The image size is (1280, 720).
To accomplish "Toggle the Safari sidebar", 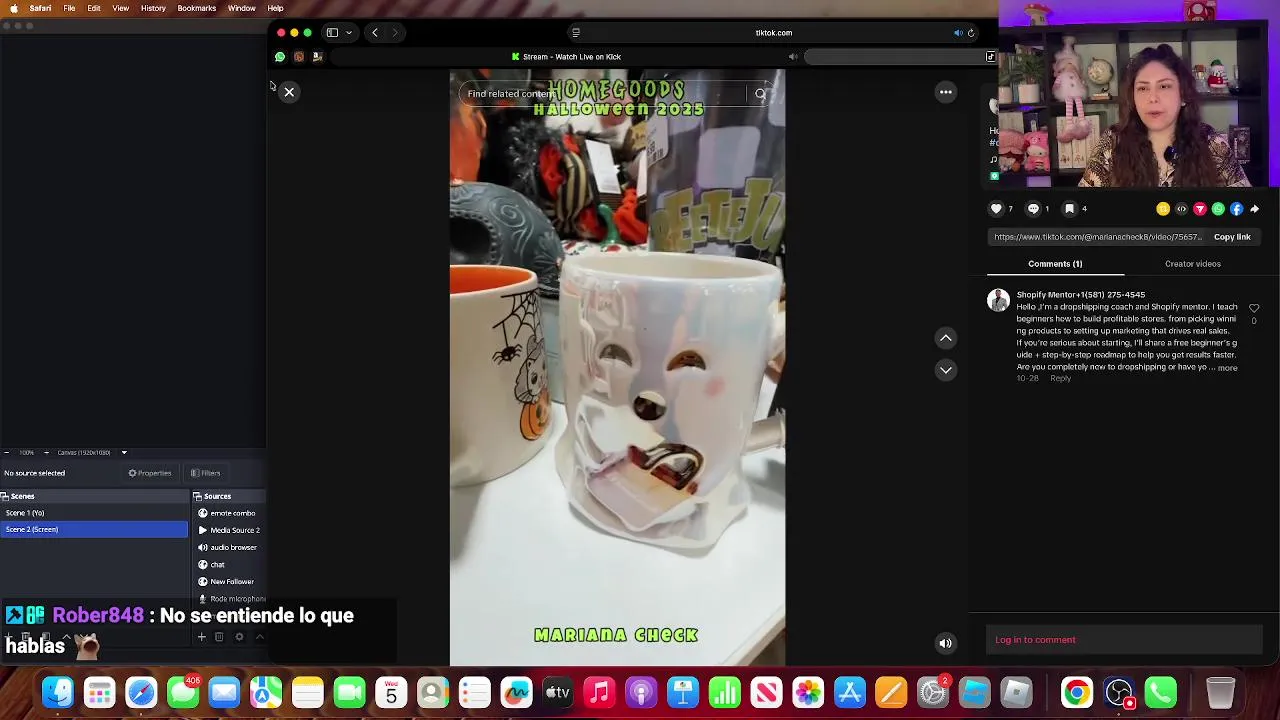I will 332,33.
